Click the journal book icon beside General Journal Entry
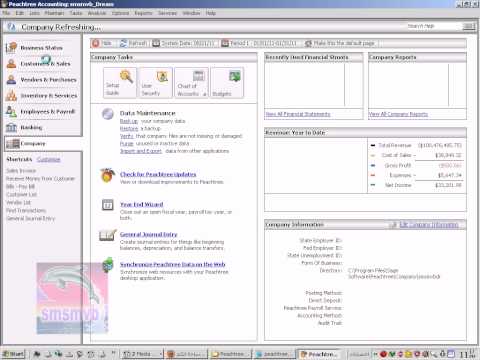The width and height of the screenshot is (480, 360). tap(108, 235)
